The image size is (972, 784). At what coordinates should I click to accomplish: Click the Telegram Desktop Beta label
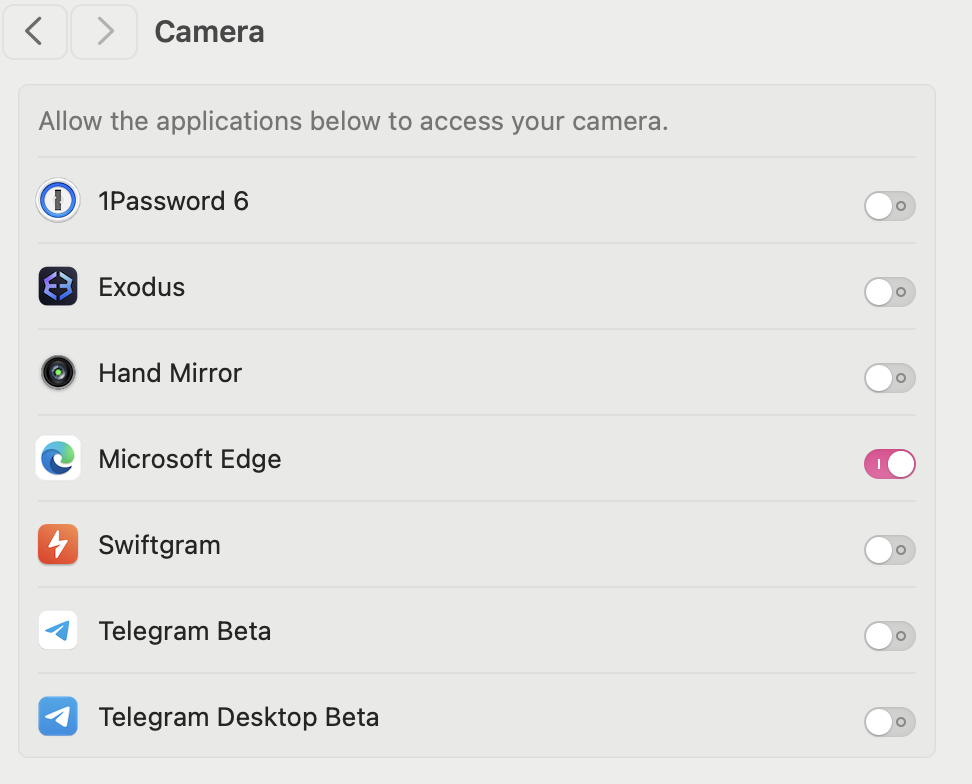pyautogui.click(x=238, y=717)
